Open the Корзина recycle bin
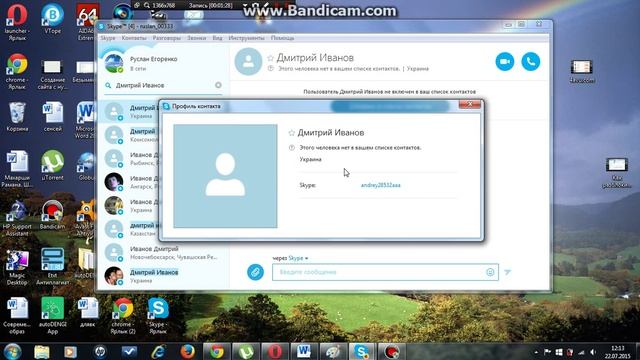Screen dimensions: 640x360 17,117
